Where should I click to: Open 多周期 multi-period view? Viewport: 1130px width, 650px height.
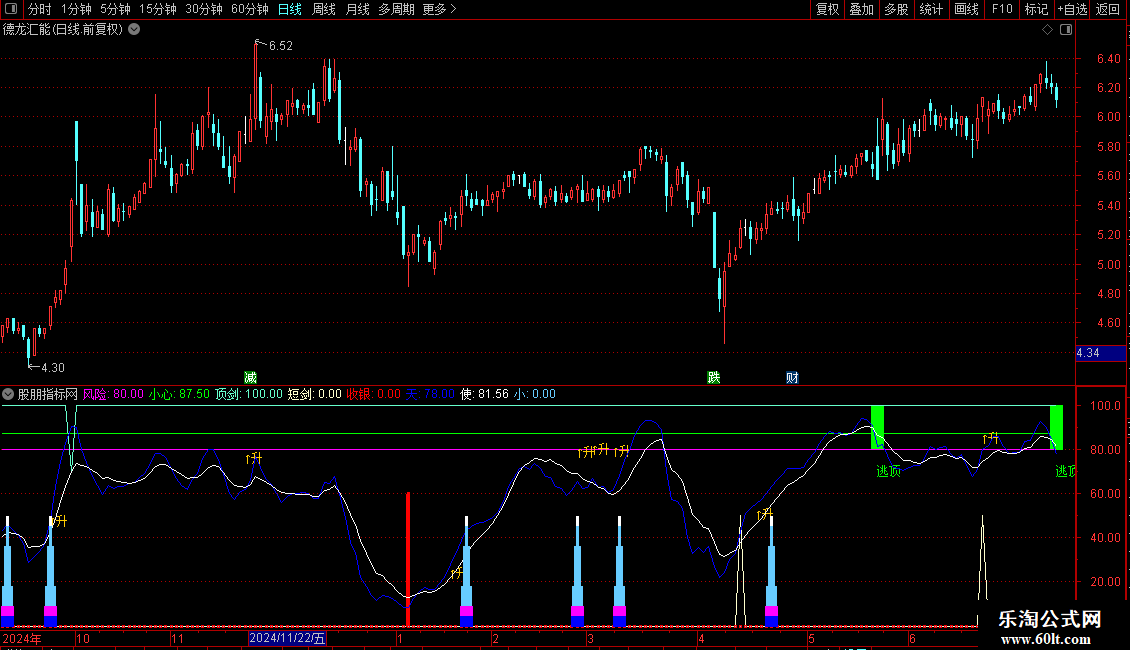(396, 9)
